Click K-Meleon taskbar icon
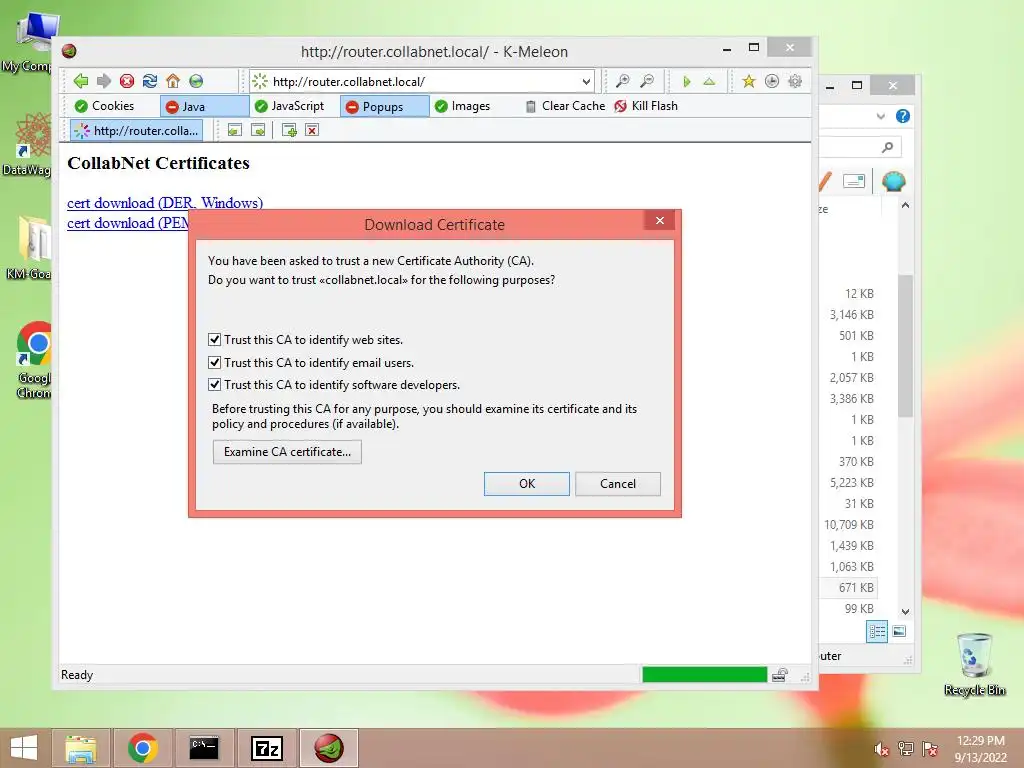Image resolution: width=1024 pixels, height=768 pixels. click(x=329, y=748)
